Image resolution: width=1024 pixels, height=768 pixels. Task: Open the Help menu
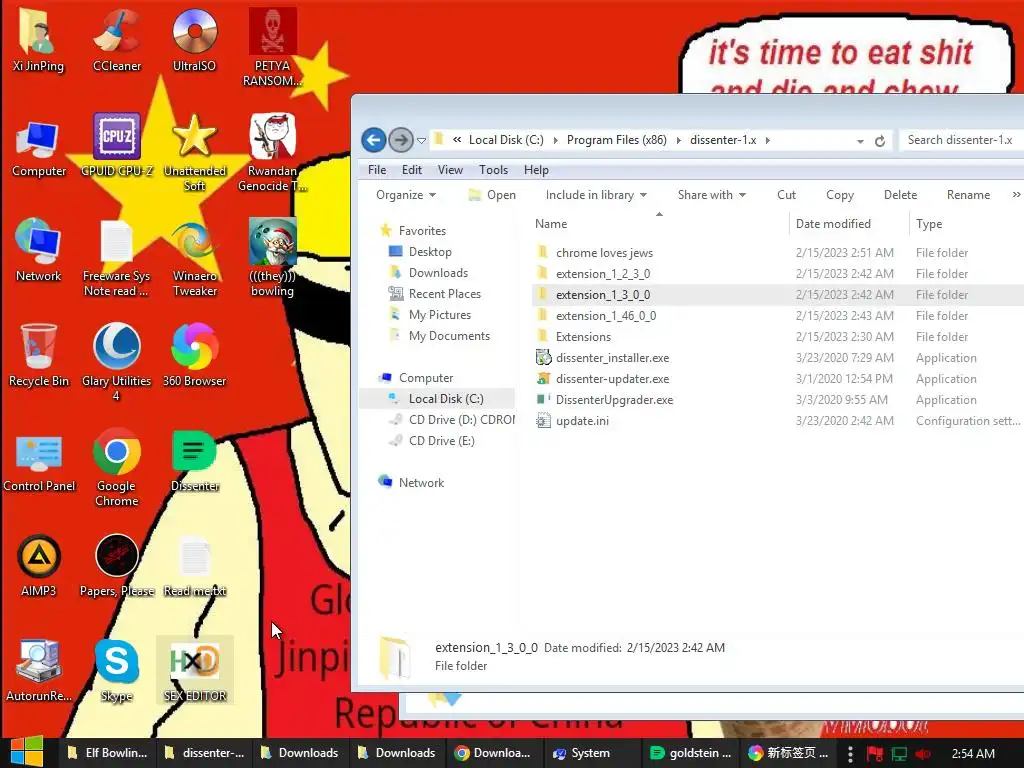[536, 170]
